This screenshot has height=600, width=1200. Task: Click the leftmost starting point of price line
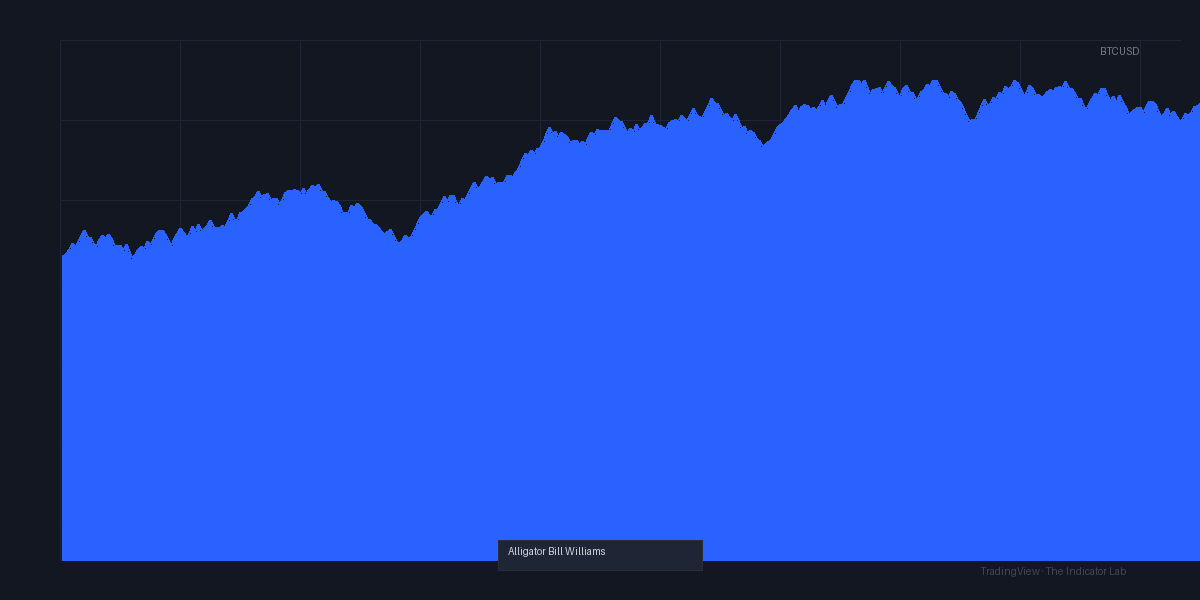[62, 256]
